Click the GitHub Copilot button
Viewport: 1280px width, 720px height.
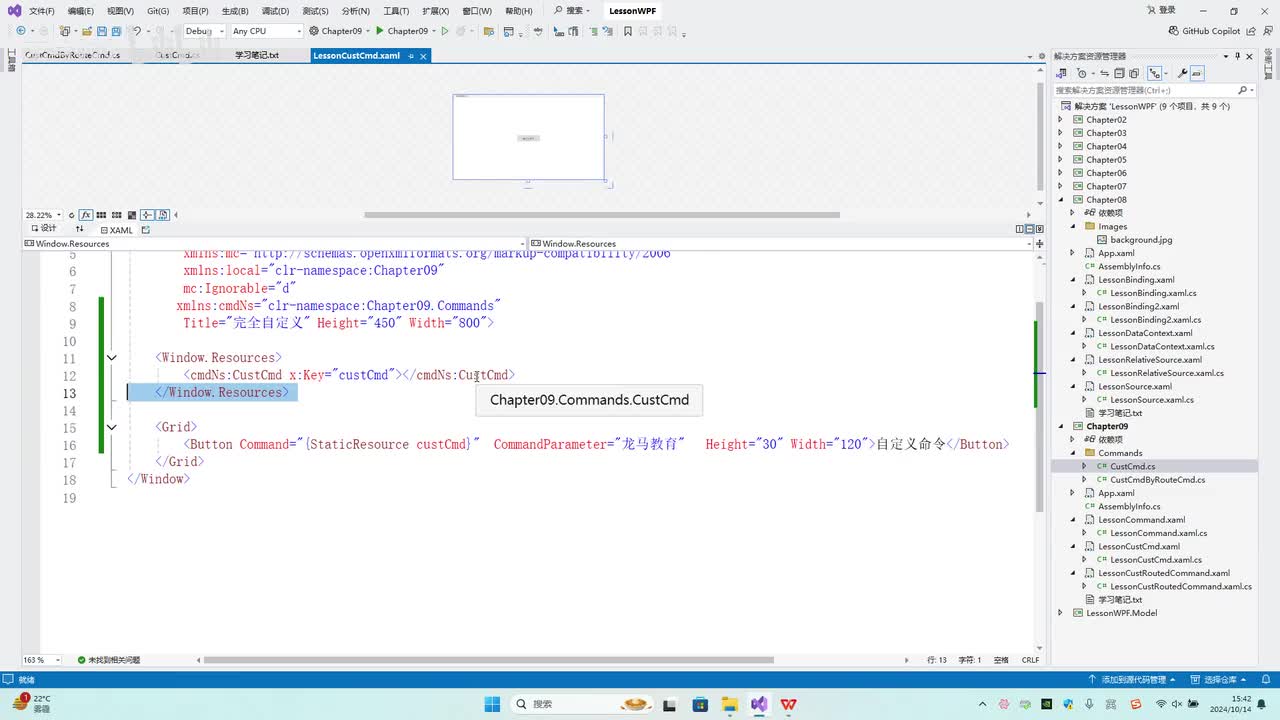click(1204, 31)
